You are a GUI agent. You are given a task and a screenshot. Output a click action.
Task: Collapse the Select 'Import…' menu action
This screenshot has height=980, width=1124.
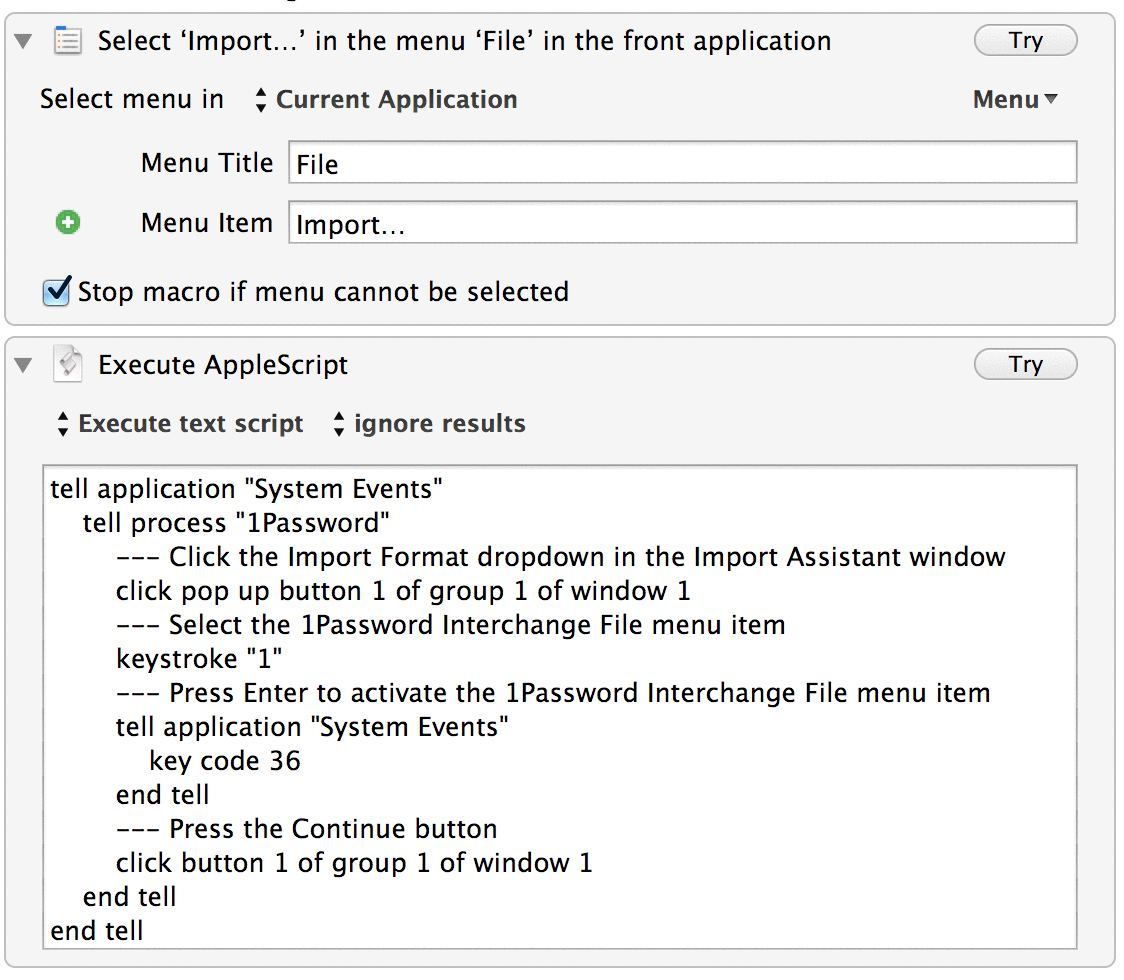pos(24,41)
